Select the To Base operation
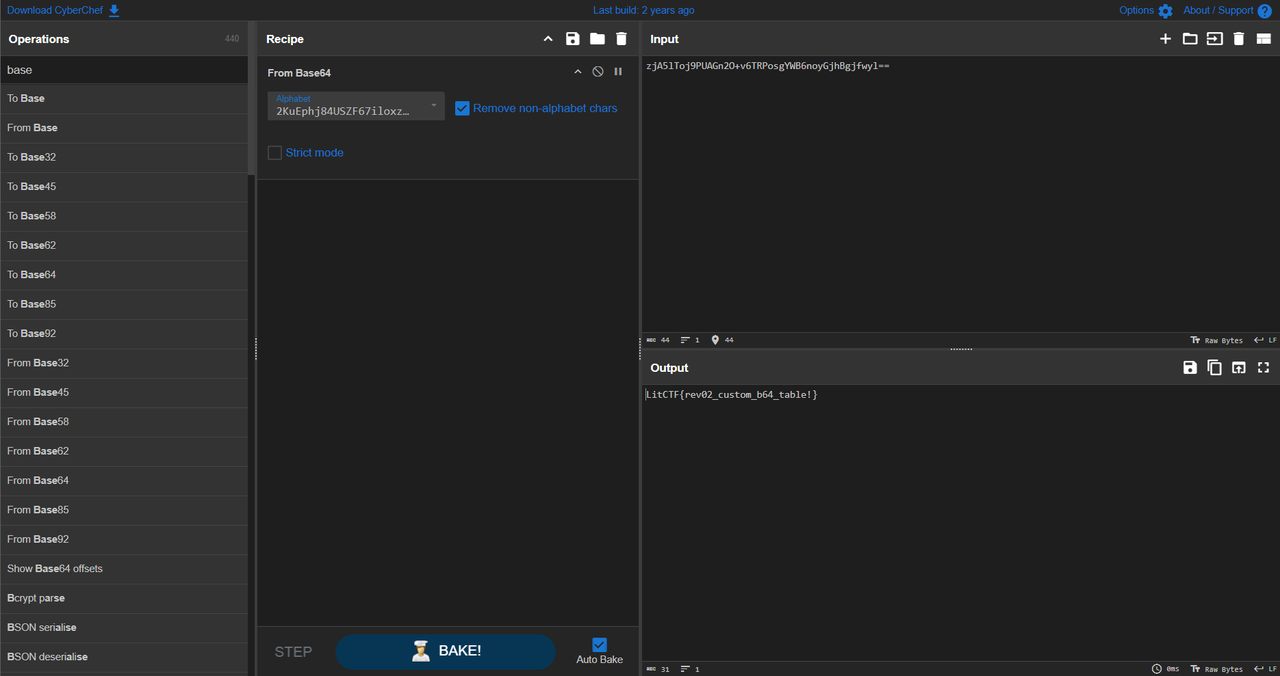Image resolution: width=1280 pixels, height=676 pixels. point(124,99)
